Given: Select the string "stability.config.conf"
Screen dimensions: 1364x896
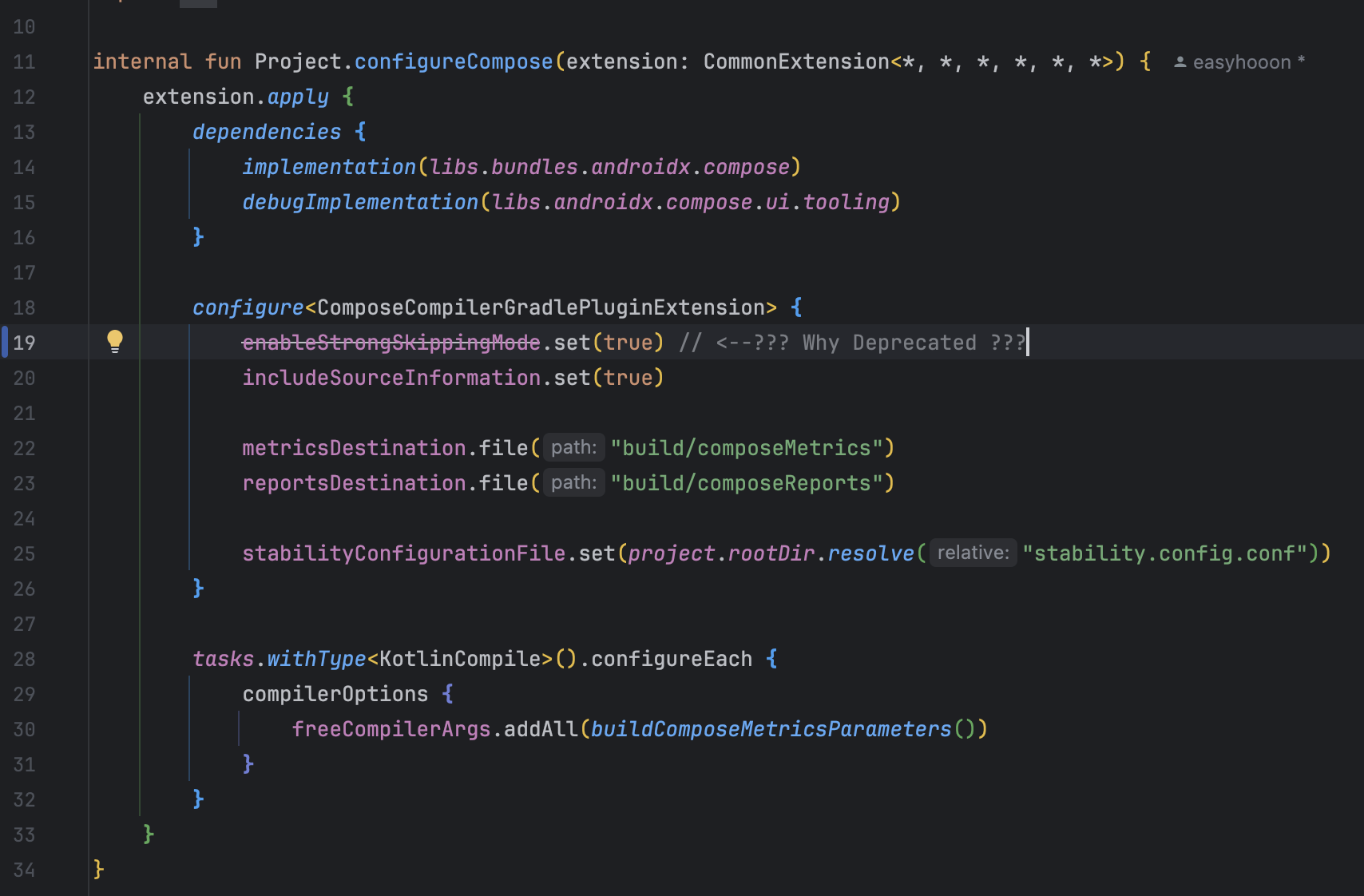Looking at the screenshot, I should coord(1164,553).
